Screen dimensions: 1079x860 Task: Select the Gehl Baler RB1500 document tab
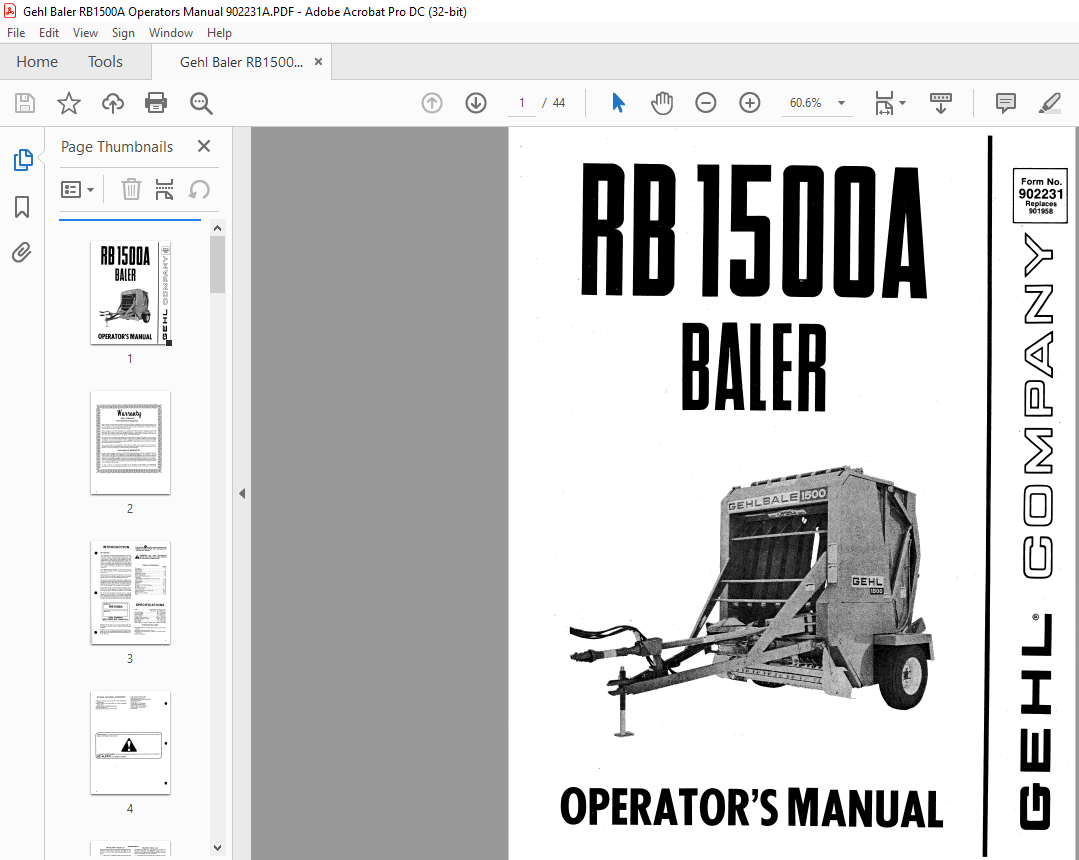[241, 62]
